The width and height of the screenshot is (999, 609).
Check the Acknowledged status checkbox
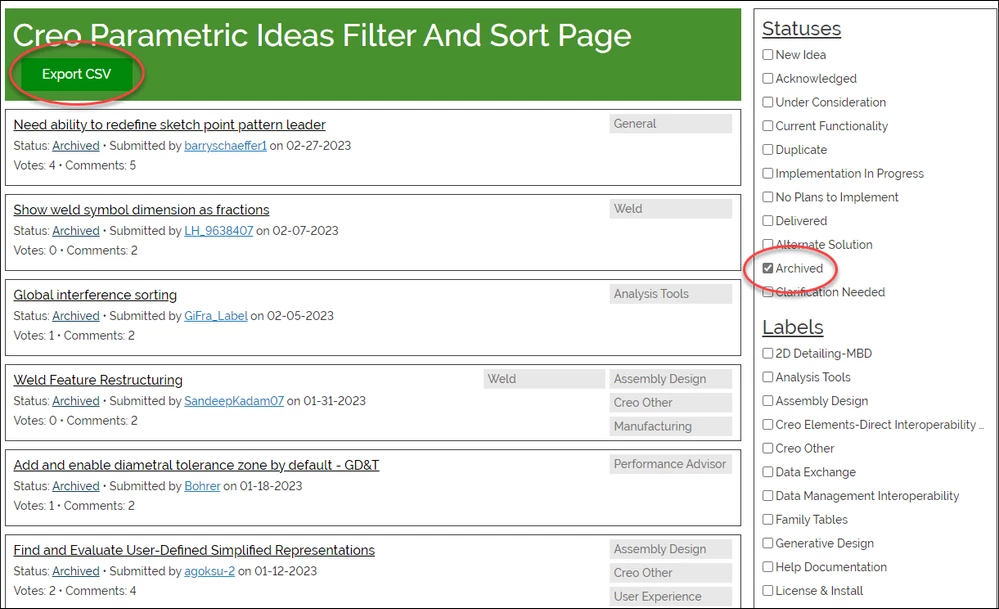[768, 78]
